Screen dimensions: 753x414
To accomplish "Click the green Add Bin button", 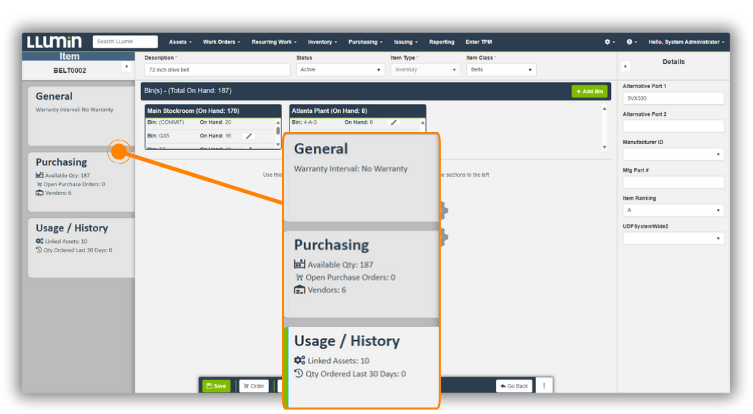I will pyautogui.click(x=588, y=91).
